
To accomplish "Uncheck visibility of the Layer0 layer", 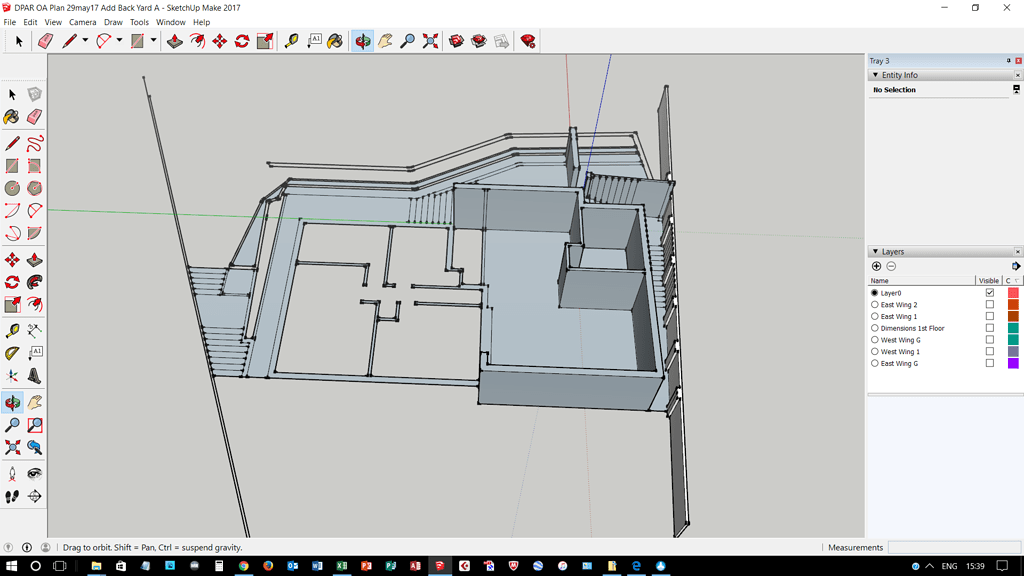I will pyautogui.click(x=990, y=292).
